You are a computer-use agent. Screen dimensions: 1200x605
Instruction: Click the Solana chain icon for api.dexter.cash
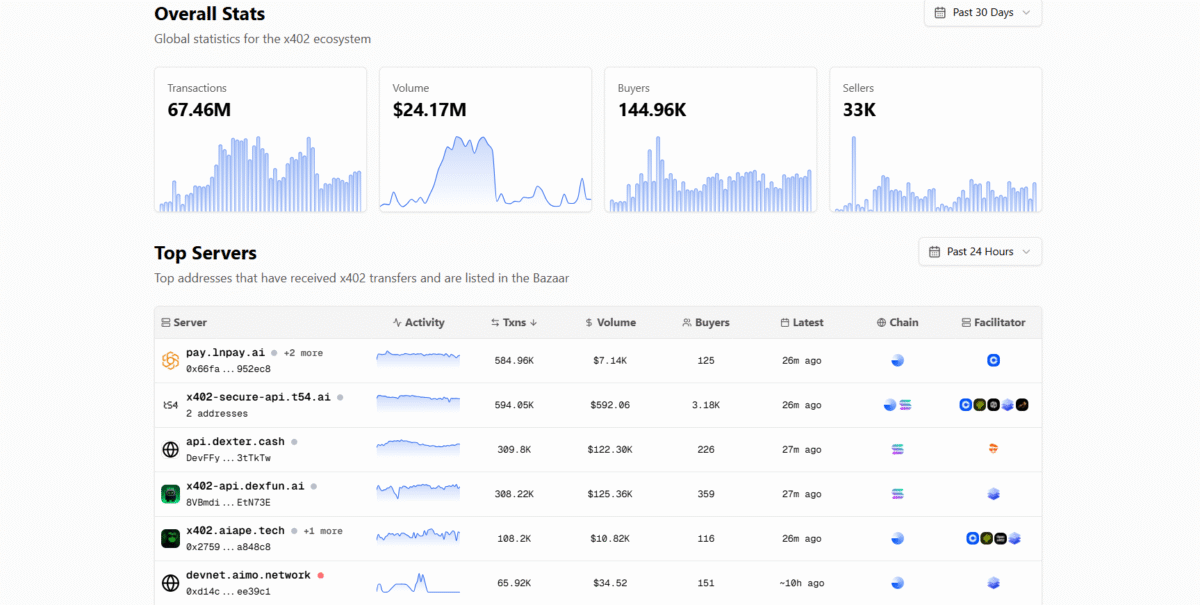click(x=897, y=449)
